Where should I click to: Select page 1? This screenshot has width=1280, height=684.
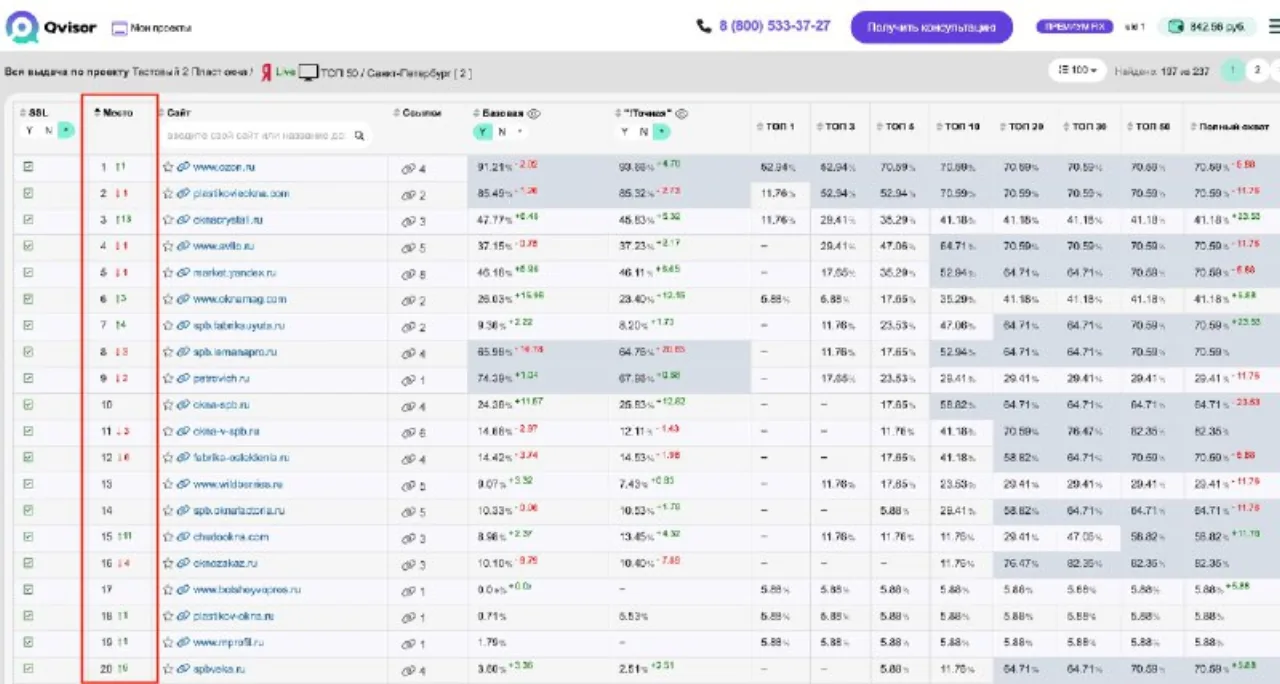click(1234, 70)
